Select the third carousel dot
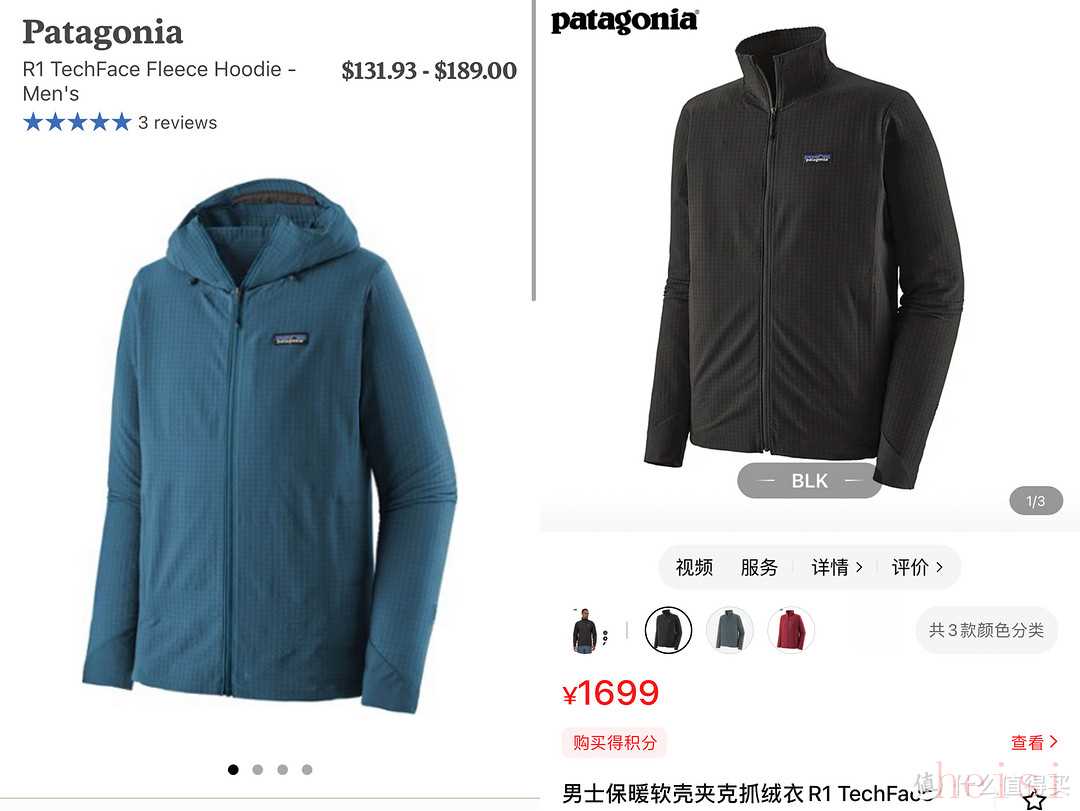This screenshot has width=1080, height=811. click(282, 770)
